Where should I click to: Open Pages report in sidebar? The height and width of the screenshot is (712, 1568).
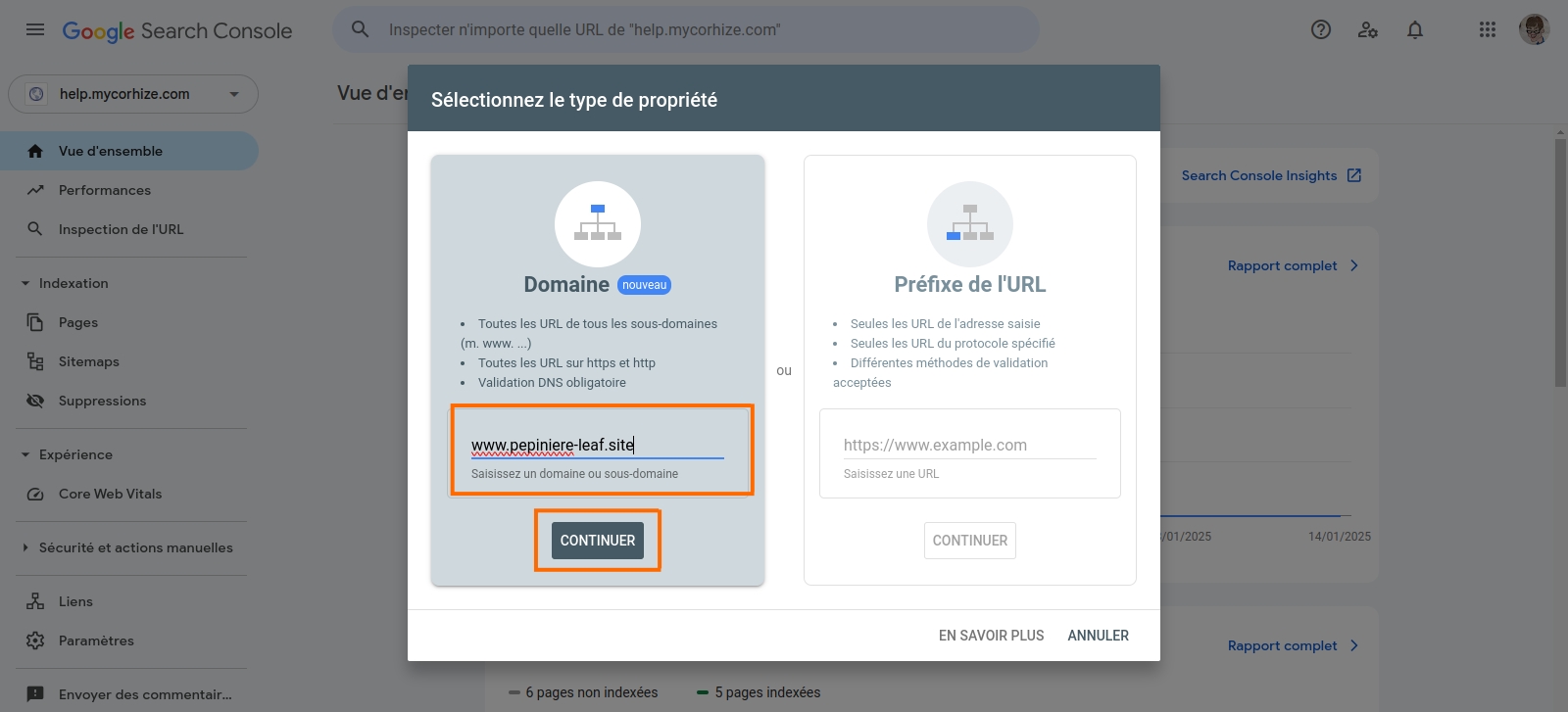click(x=129, y=322)
